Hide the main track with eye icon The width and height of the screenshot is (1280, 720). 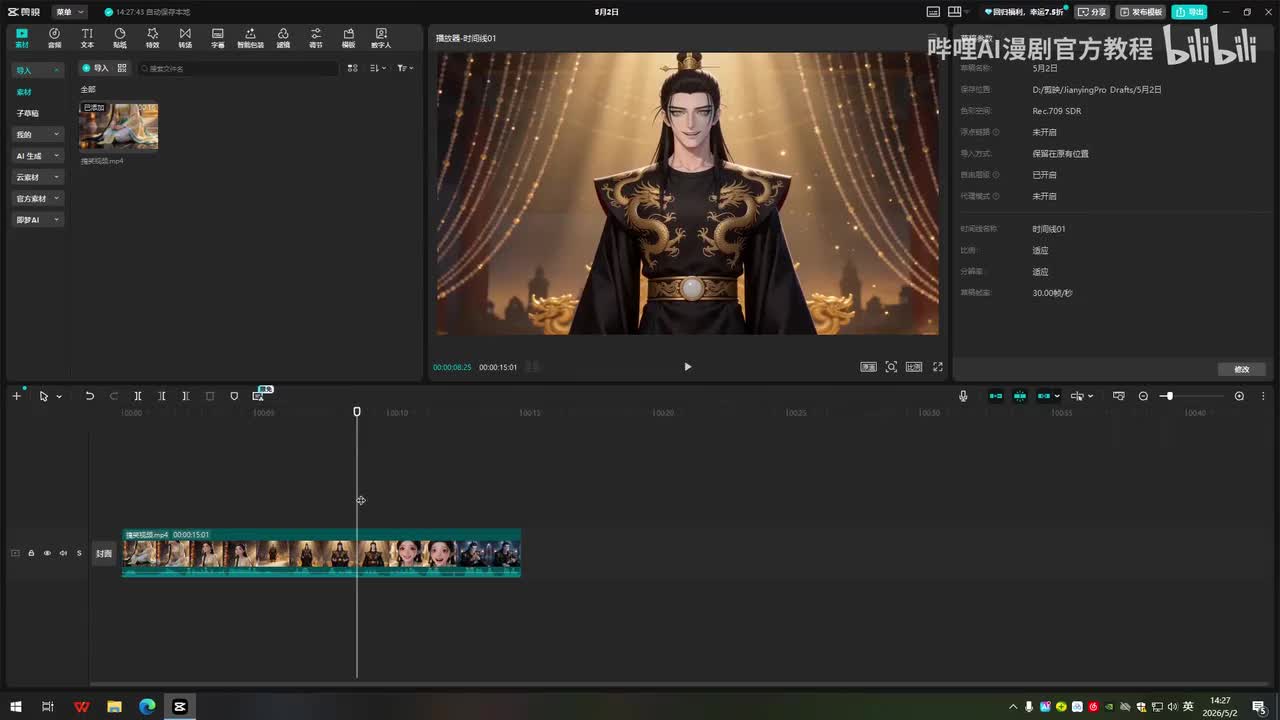tap(47, 553)
